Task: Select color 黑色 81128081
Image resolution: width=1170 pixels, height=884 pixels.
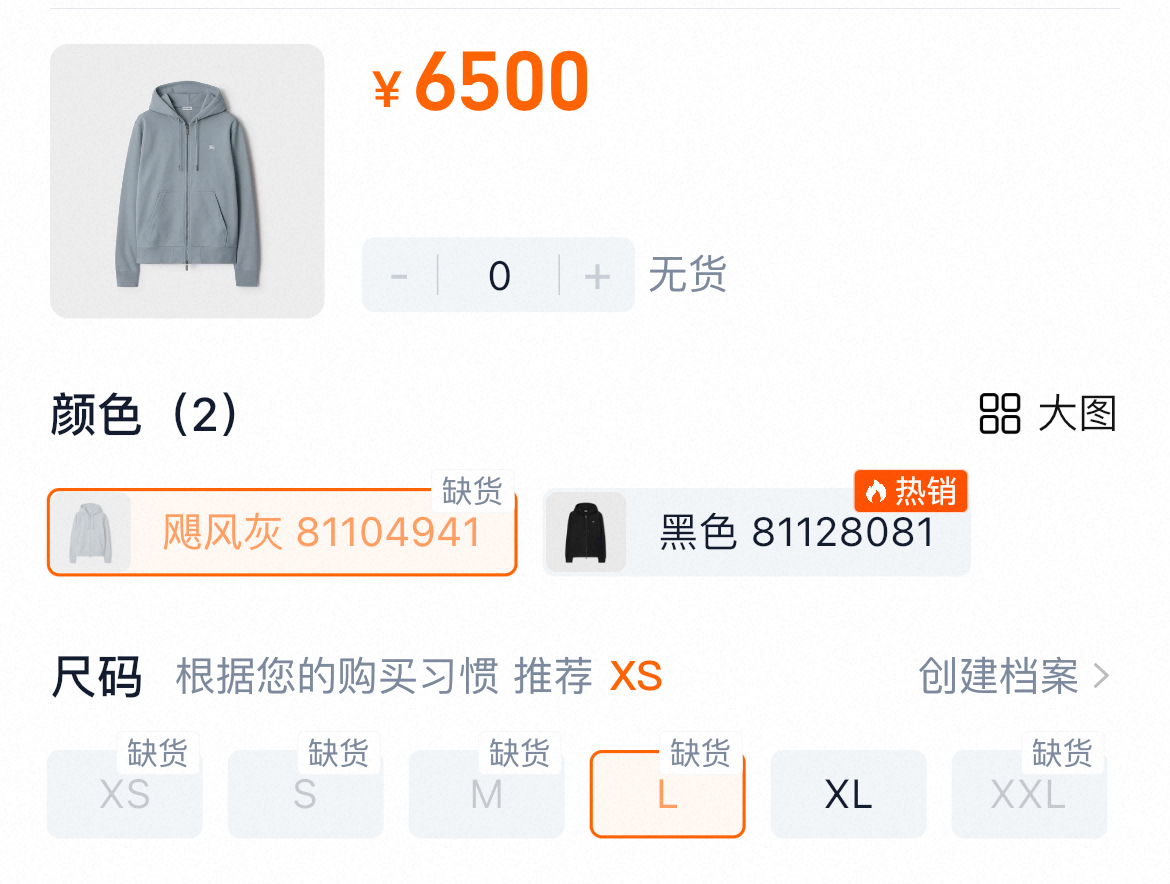Action: (x=757, y=532)
